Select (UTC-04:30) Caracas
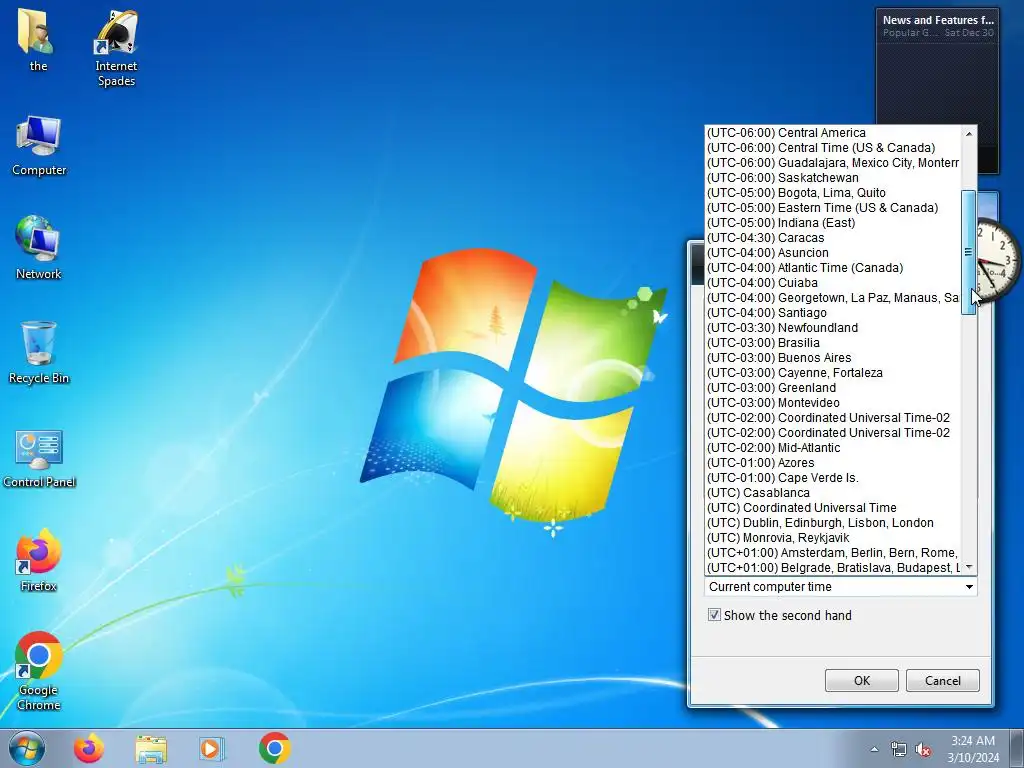The height and width of the screenshot is (768, 1024). [x=833, y=238]
